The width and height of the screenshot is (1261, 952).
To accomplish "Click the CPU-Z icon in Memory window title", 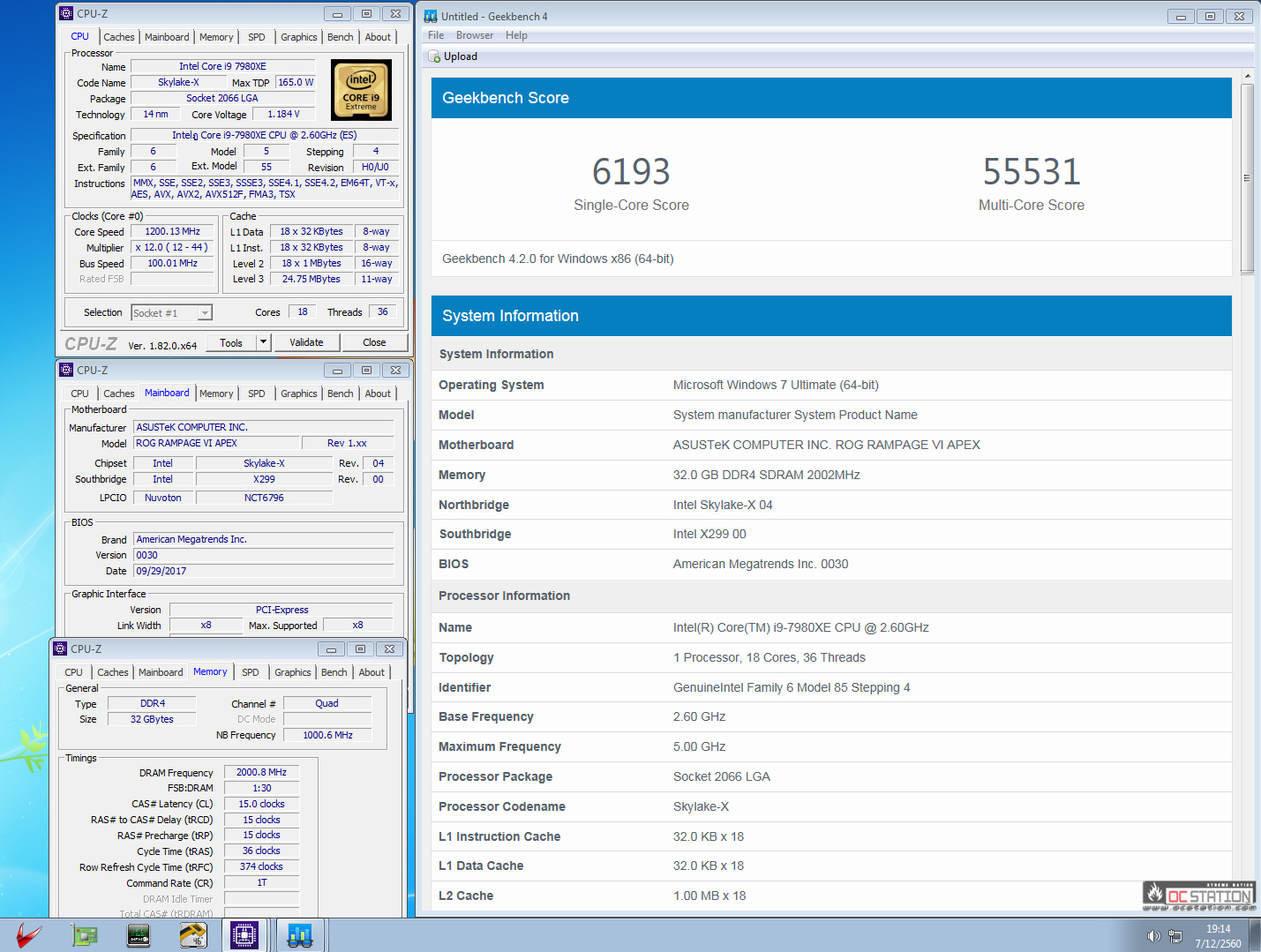I will coord(61,648).
